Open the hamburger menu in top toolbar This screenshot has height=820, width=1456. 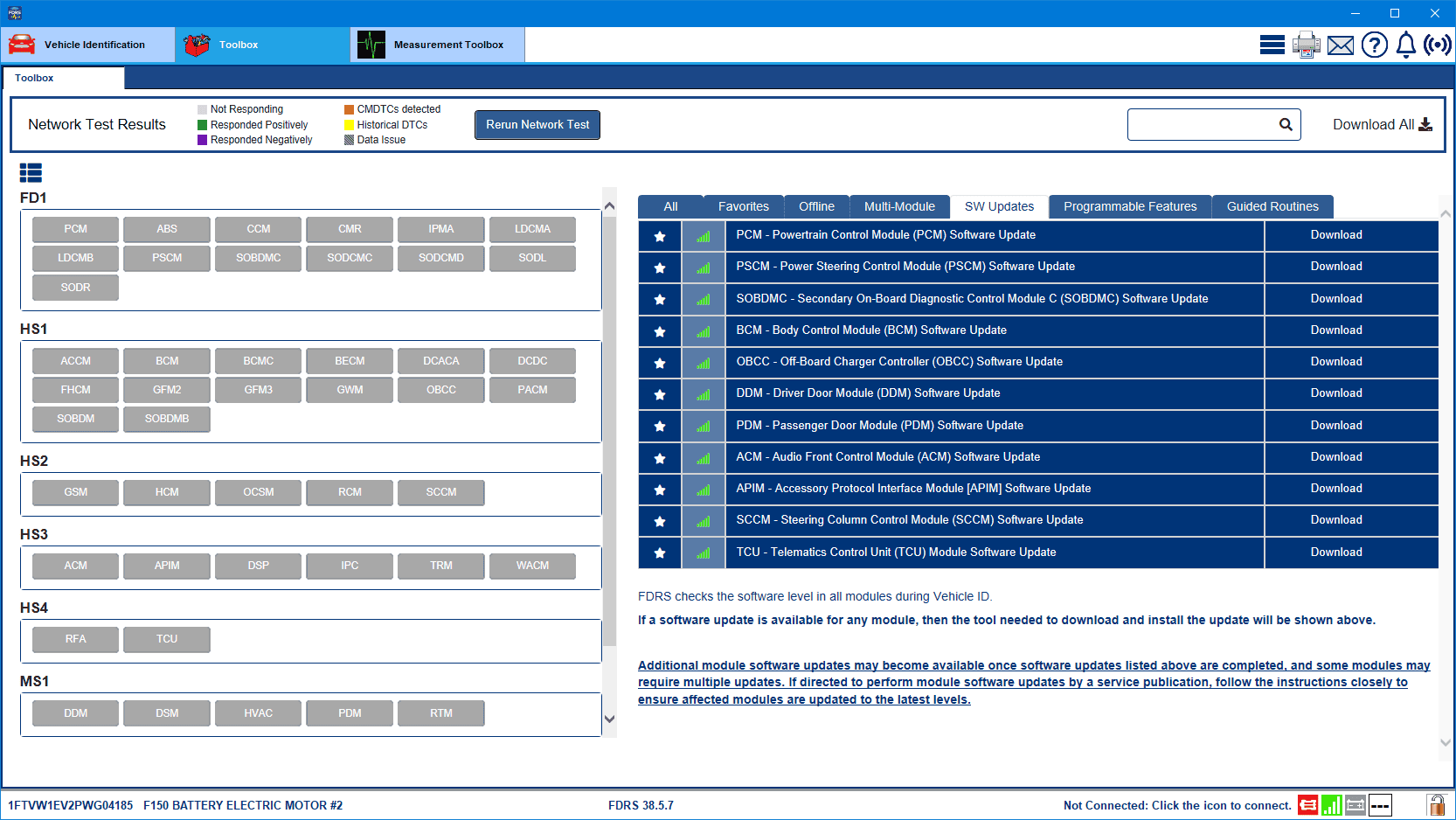coord(1272,45)
